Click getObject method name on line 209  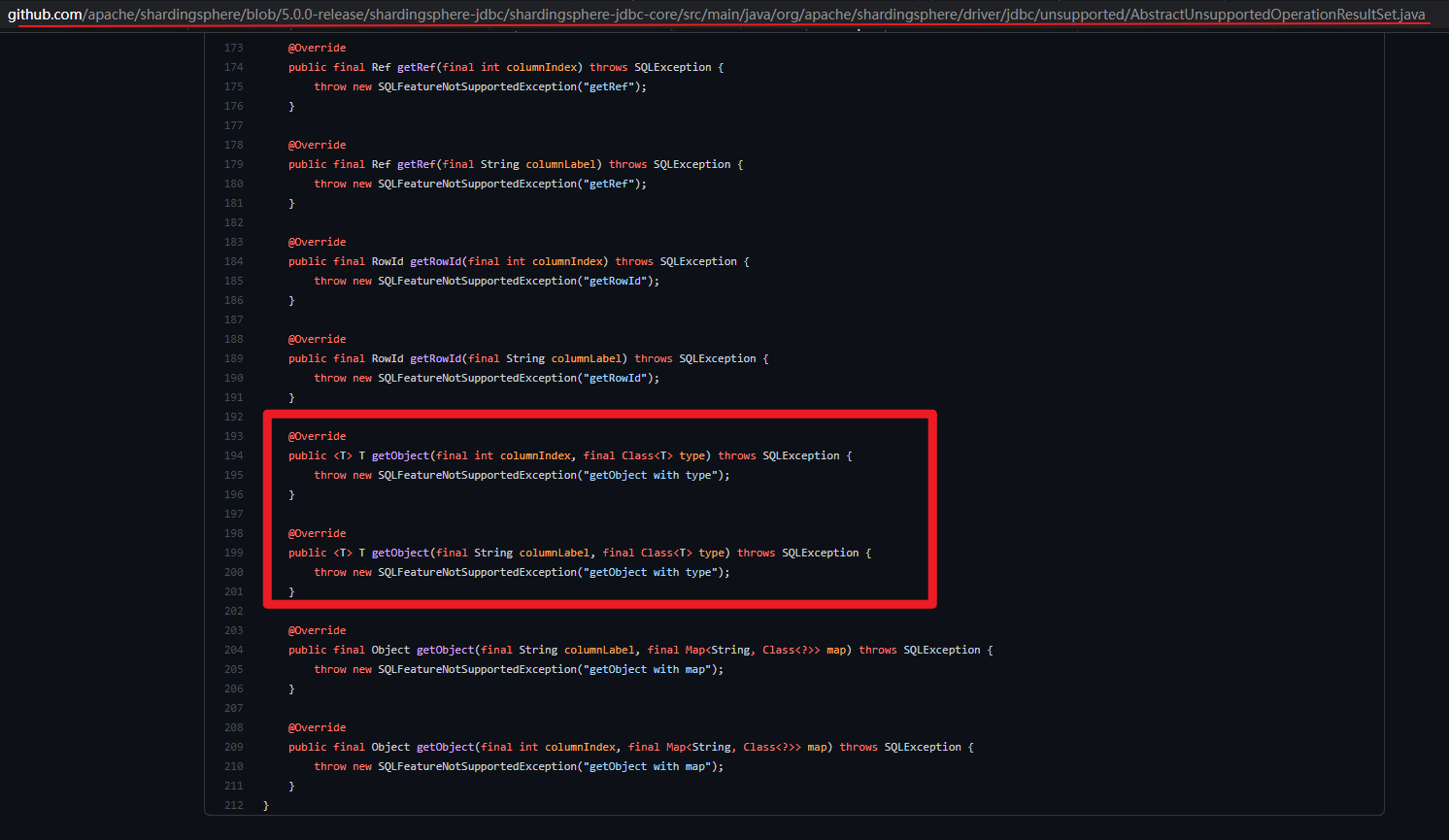click(446, 747)
